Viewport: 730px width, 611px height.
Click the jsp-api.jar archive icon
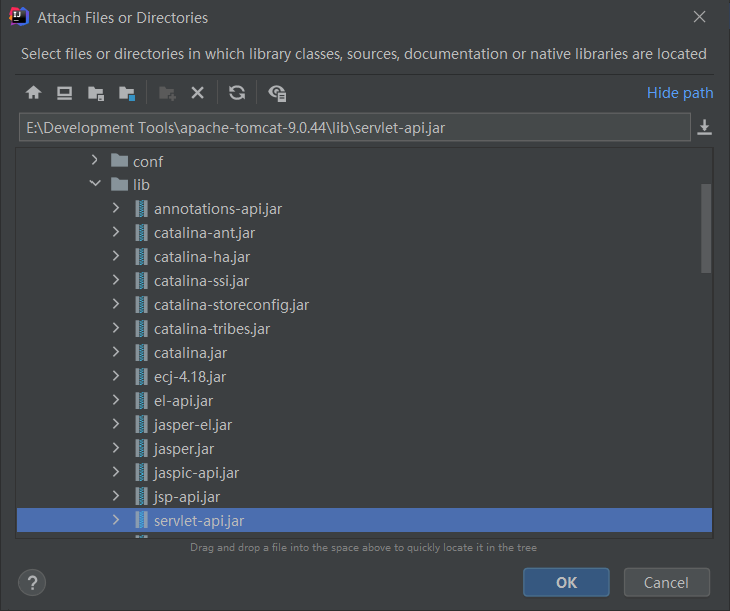pos(142,496)
